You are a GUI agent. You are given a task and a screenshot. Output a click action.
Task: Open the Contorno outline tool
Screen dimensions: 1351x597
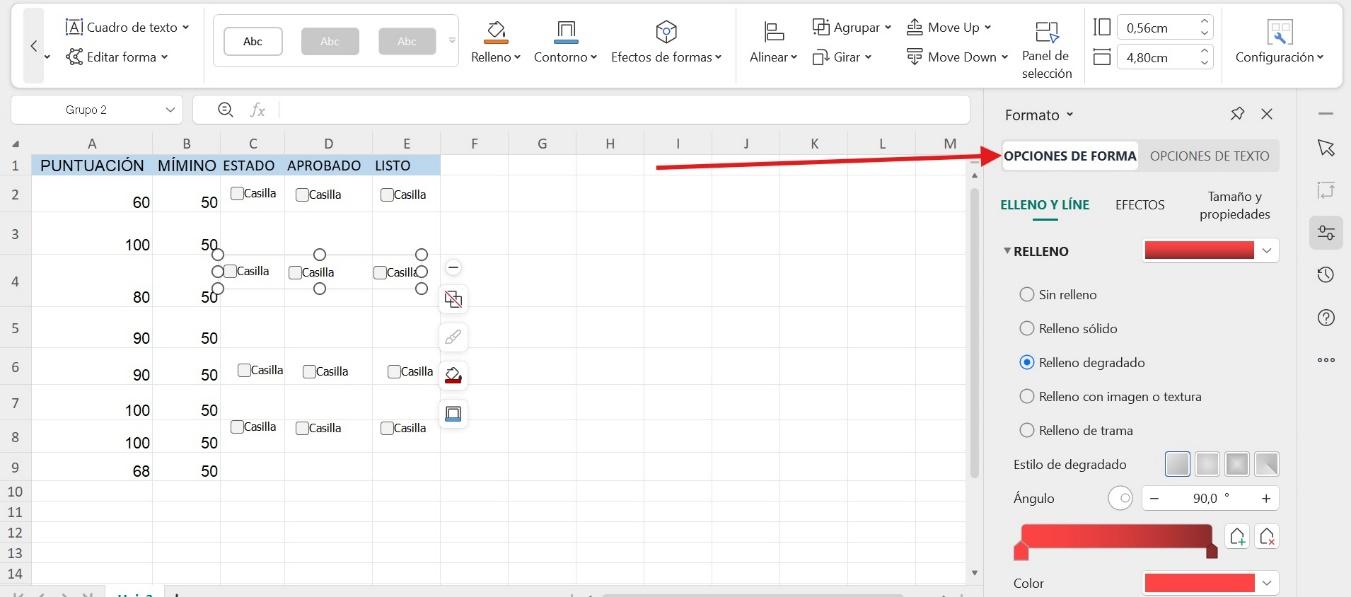tap(565, 43)
